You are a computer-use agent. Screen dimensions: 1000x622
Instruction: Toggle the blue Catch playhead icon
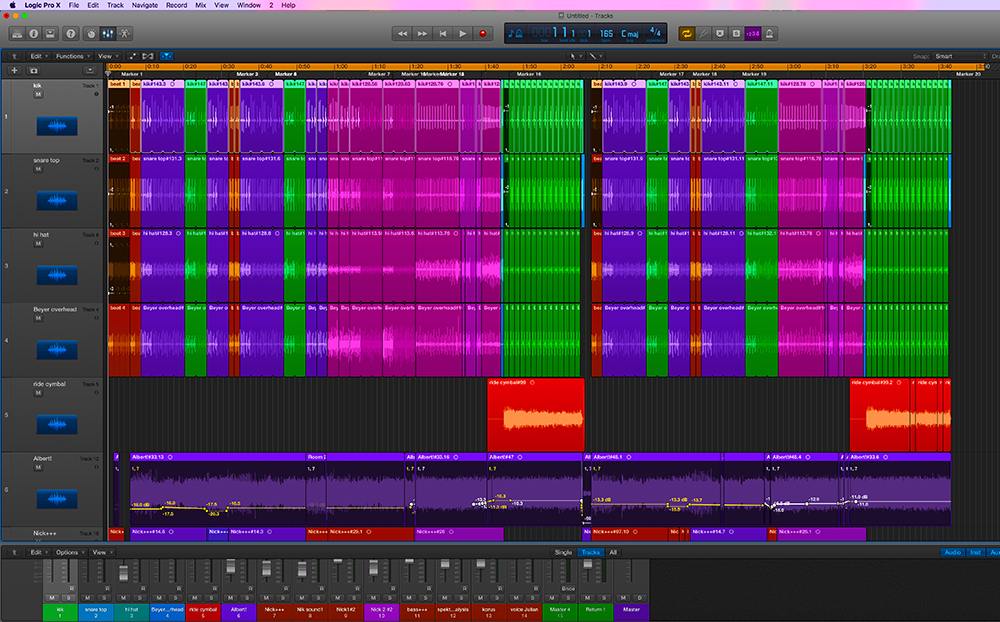(166, 56)
